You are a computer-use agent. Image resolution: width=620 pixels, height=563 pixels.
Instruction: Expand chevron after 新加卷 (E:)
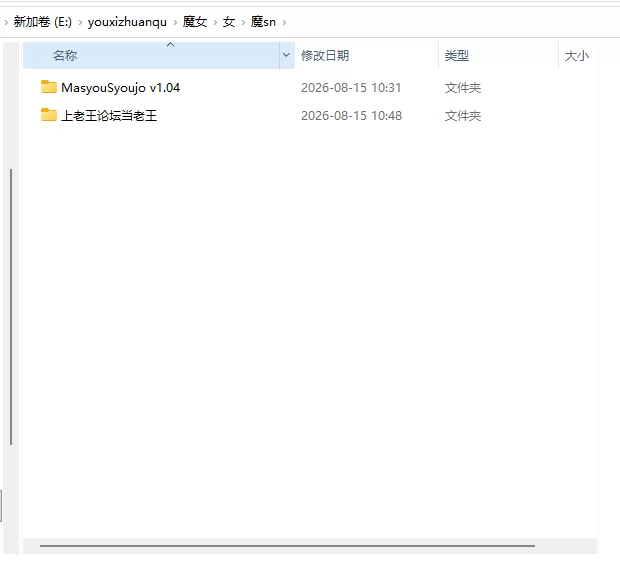(80, 23)
